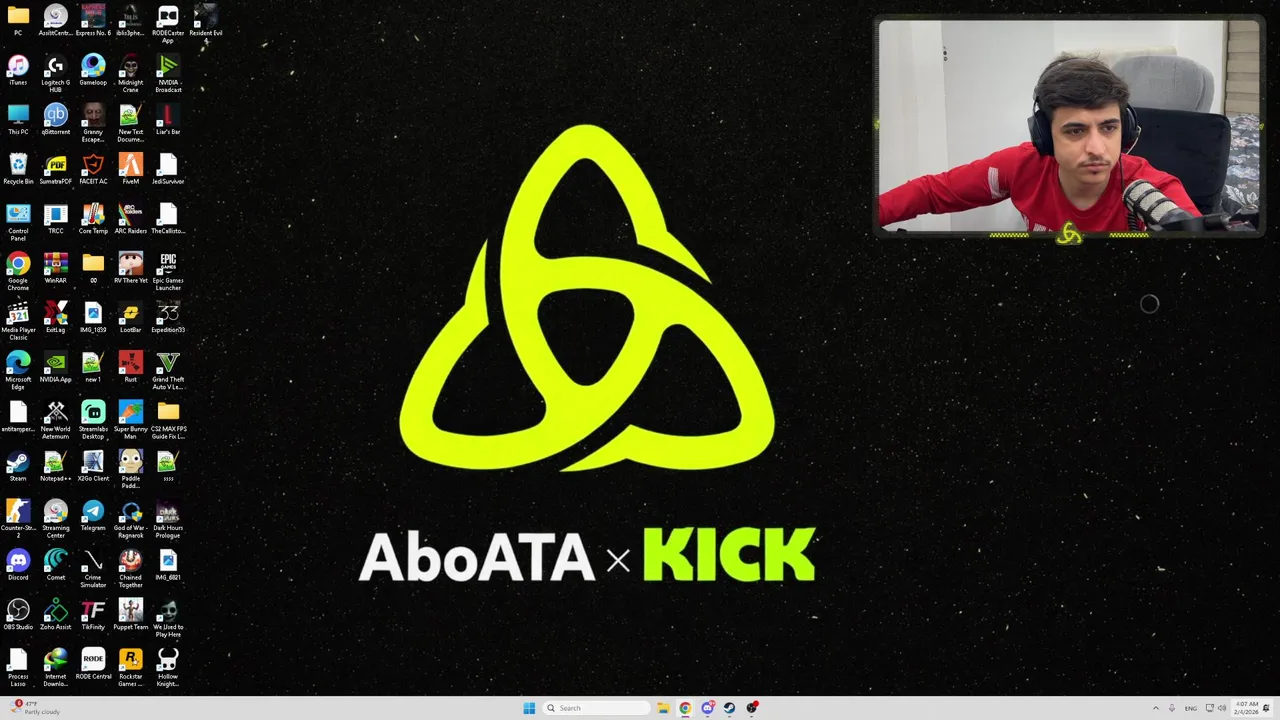This screenshot has width=1280, height=720.
Task: Open the weather widget on taskbar
Action: point(36,708)
